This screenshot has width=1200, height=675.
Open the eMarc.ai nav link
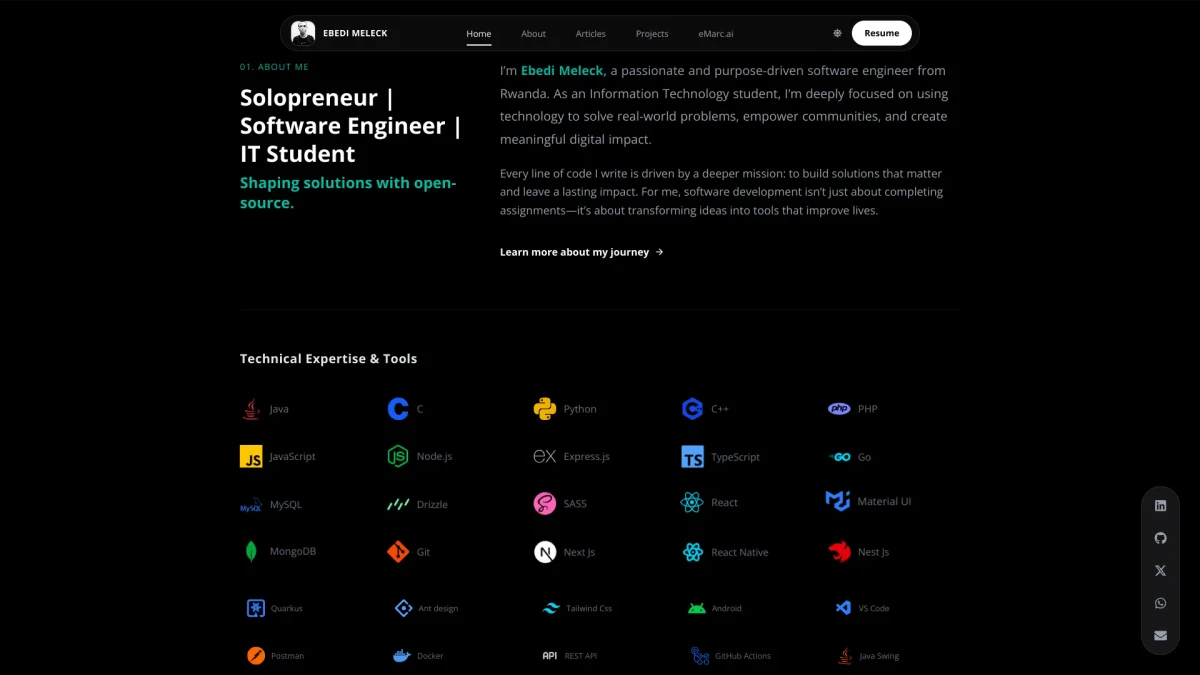click(716, 34)
